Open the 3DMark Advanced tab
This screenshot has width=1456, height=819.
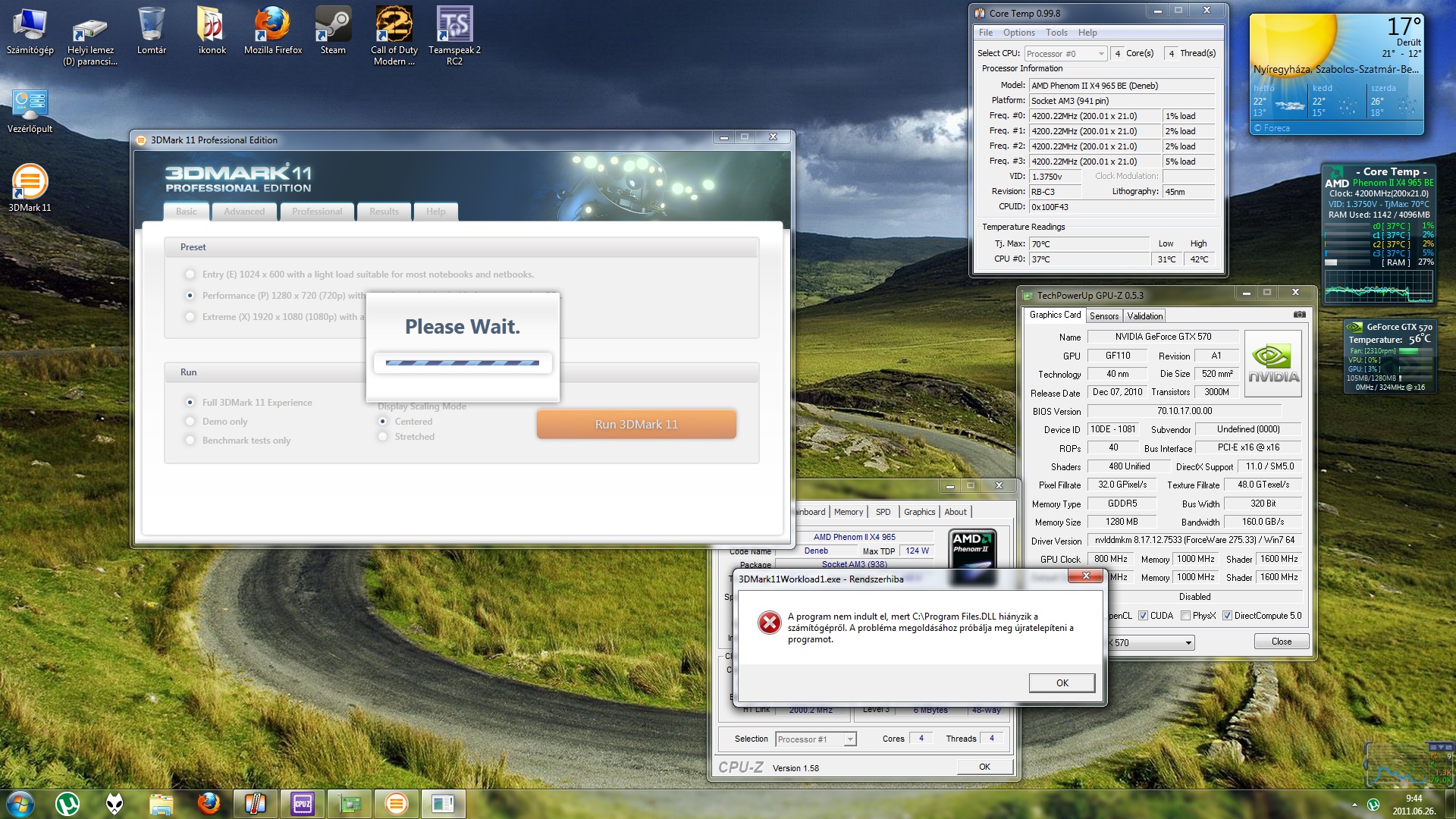pos(244,212)
